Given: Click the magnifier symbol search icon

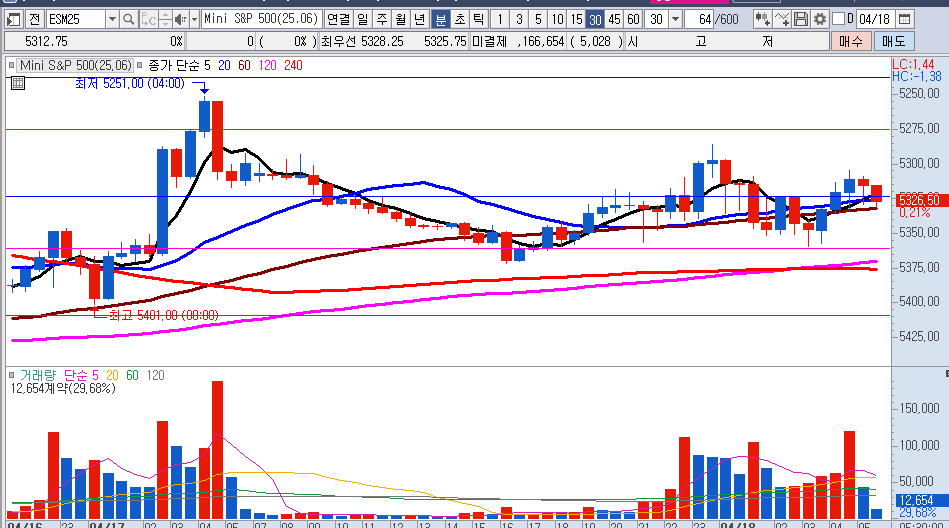Looking at the screenshot, I should 128,19.
